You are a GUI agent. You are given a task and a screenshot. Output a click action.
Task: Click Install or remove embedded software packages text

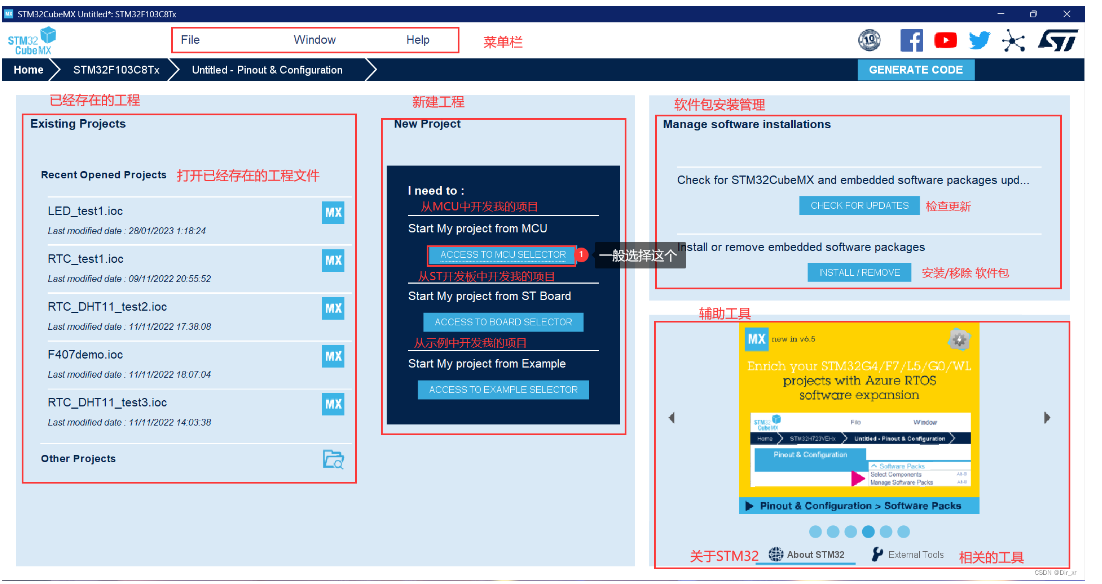(x=801, y=247)
